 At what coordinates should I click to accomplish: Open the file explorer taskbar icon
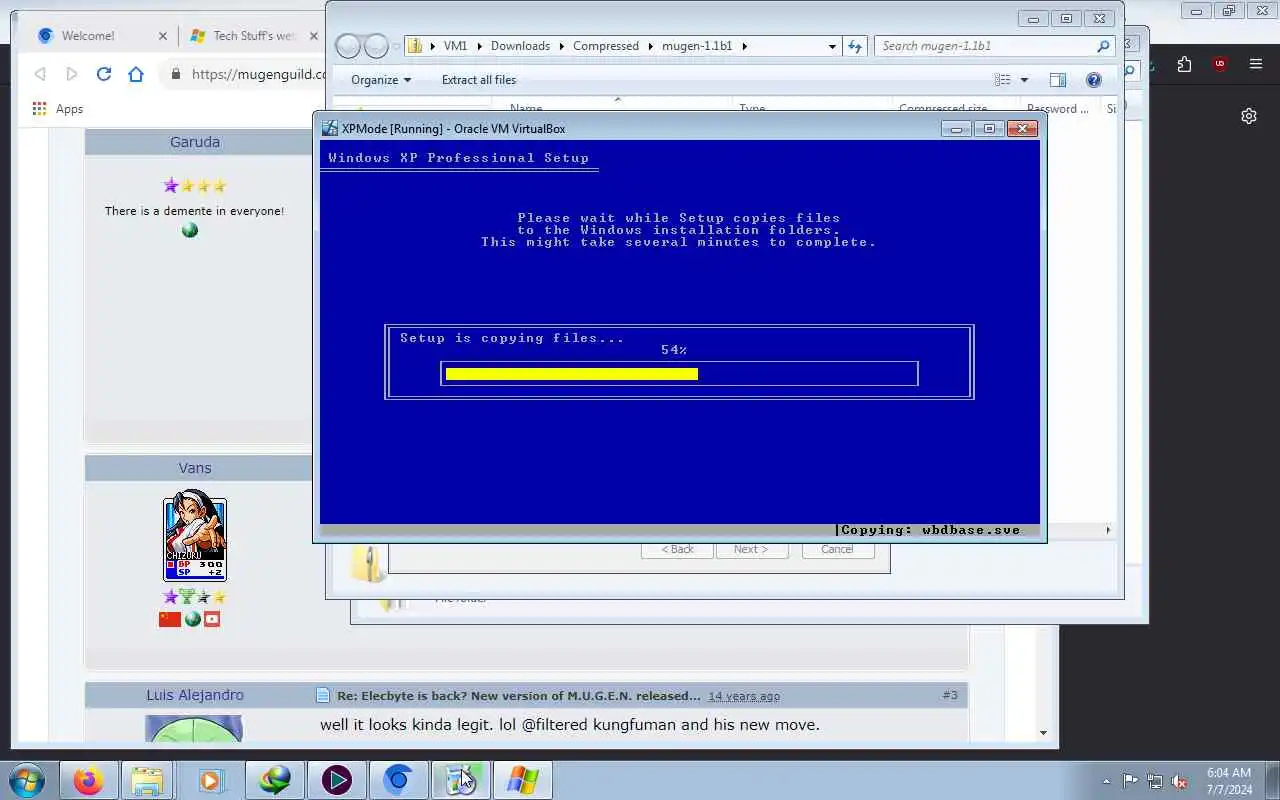coord(147,780)
